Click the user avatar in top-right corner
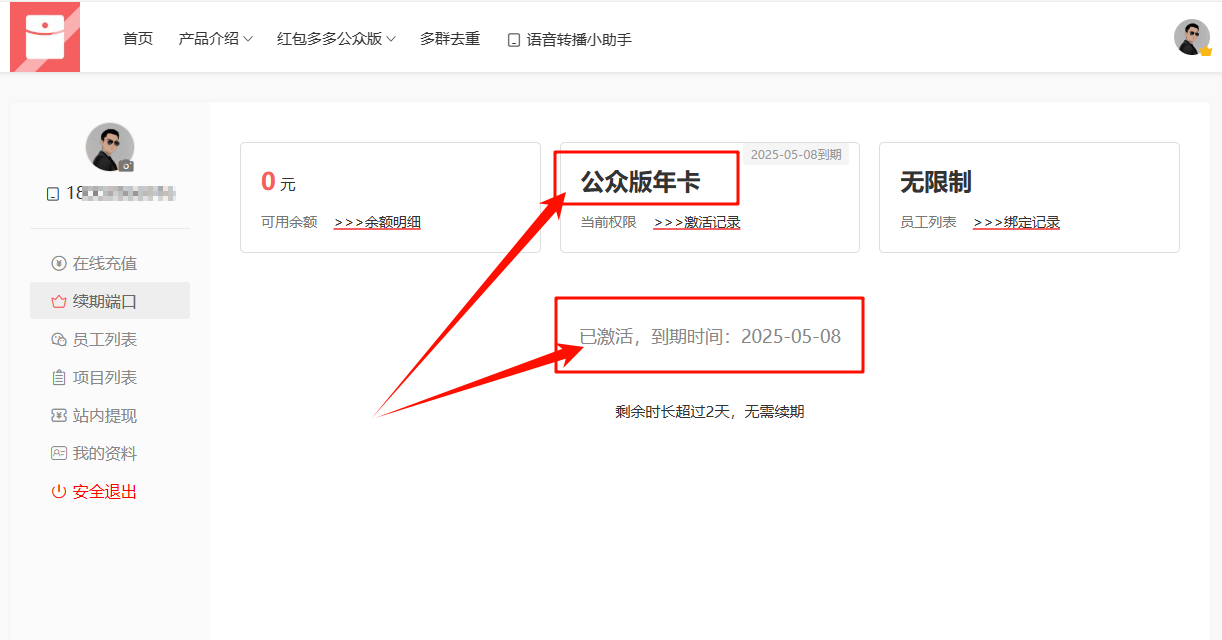 [x=1191, y=37]
